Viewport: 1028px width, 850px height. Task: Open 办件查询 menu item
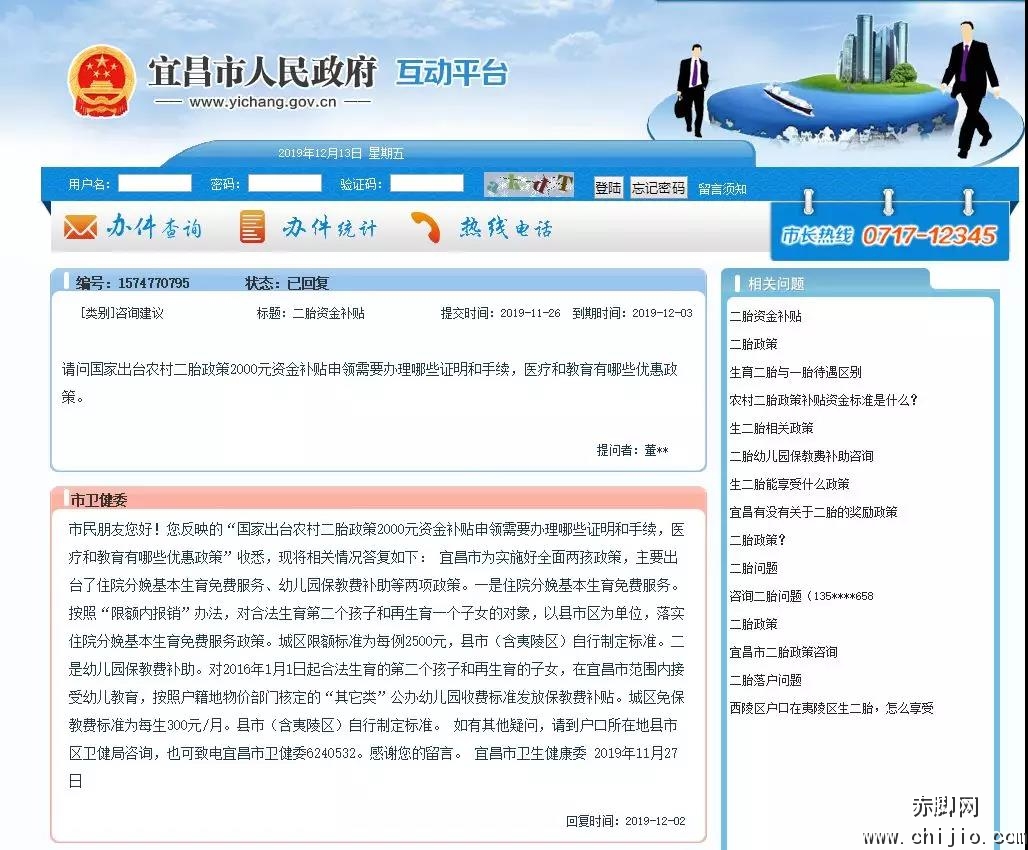tap(154, 228)
